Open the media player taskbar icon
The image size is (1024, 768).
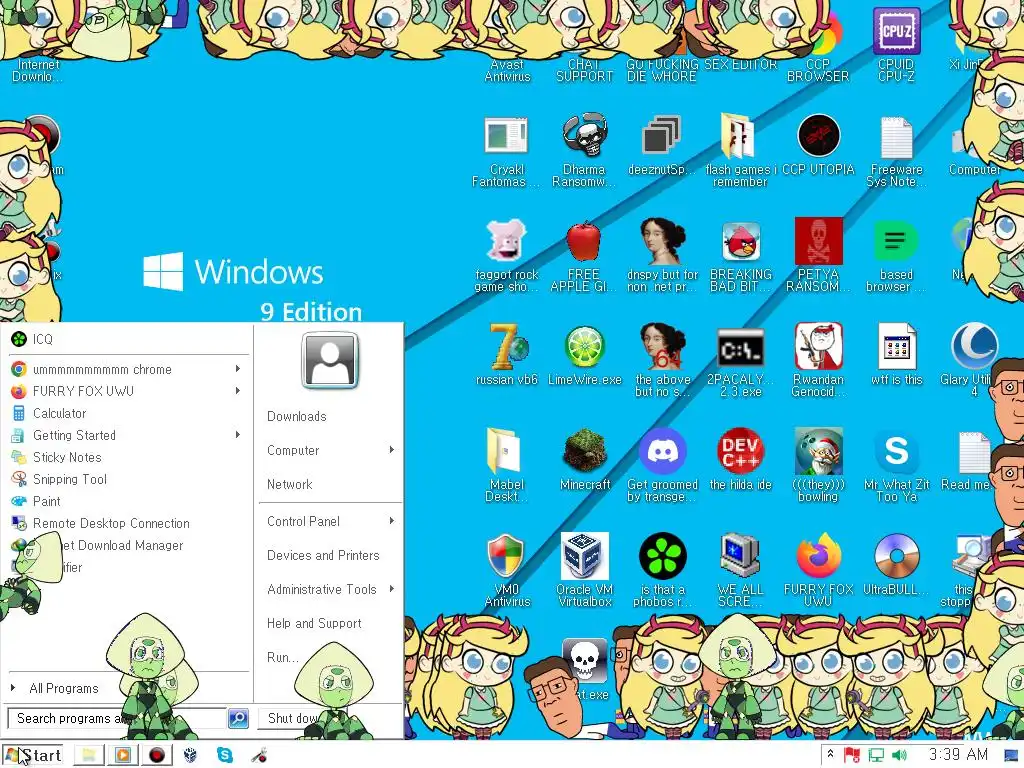pos(122,755)
